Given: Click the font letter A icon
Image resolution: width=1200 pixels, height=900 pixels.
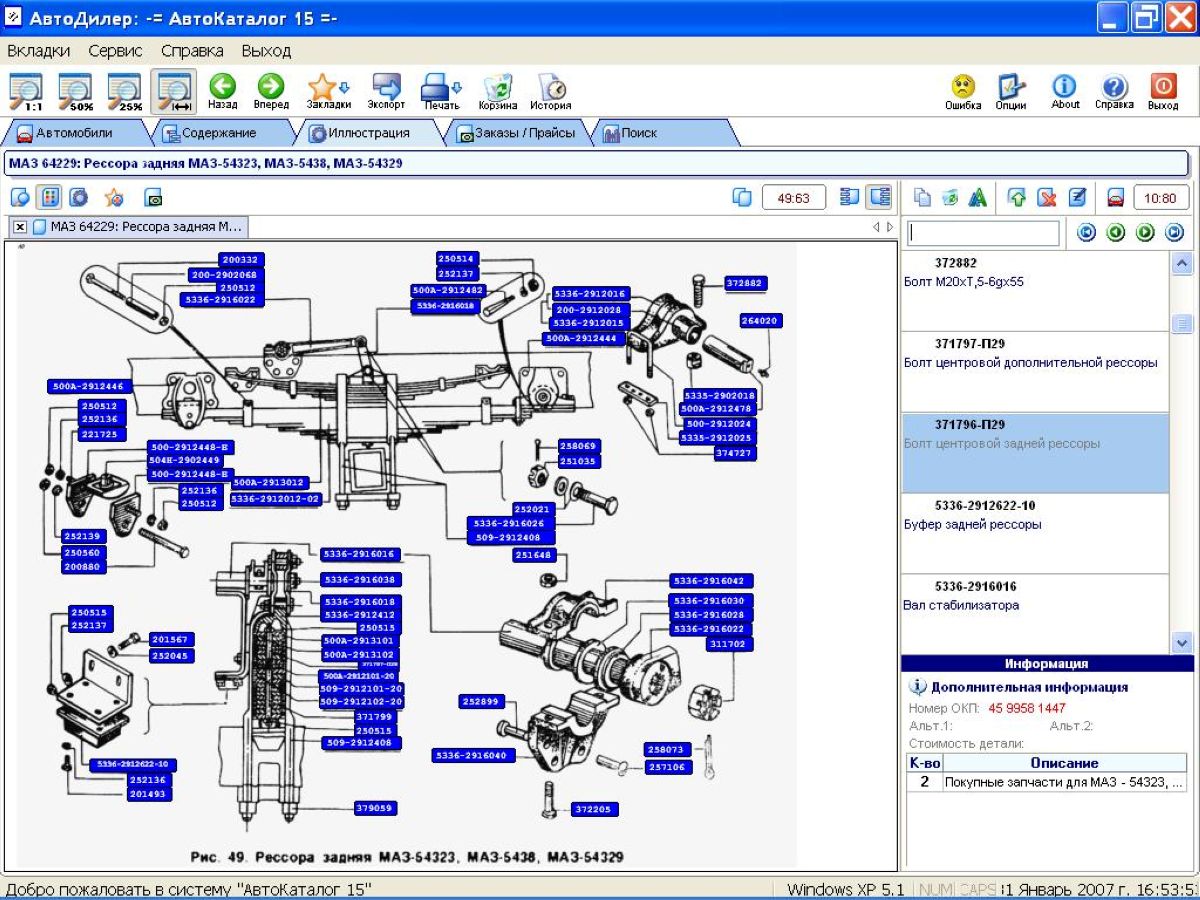Looking at the screenshot, I should click(x=978, y=197).
